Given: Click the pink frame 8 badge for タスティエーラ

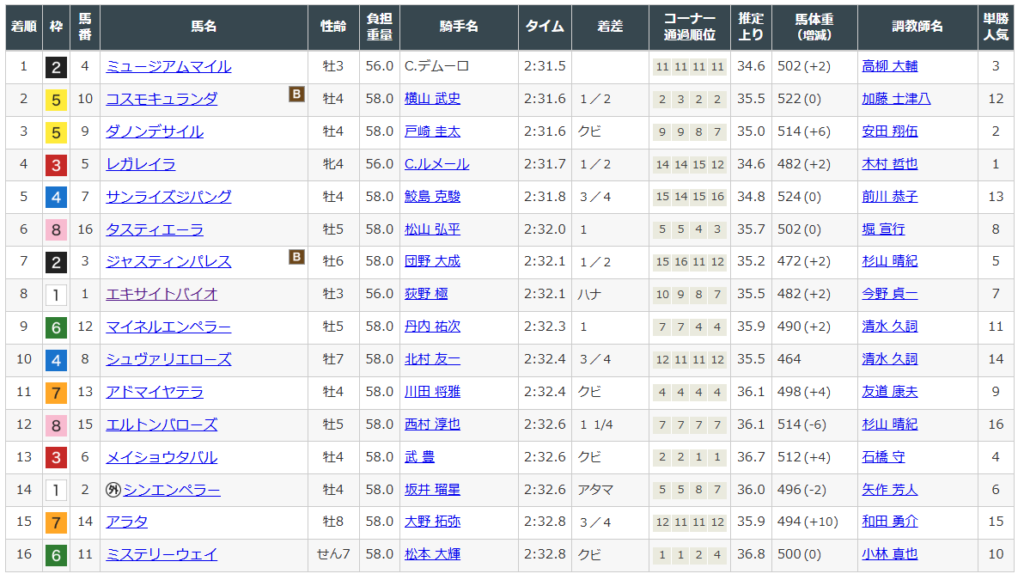Looking at the screenshot, I should click(56, 229).
